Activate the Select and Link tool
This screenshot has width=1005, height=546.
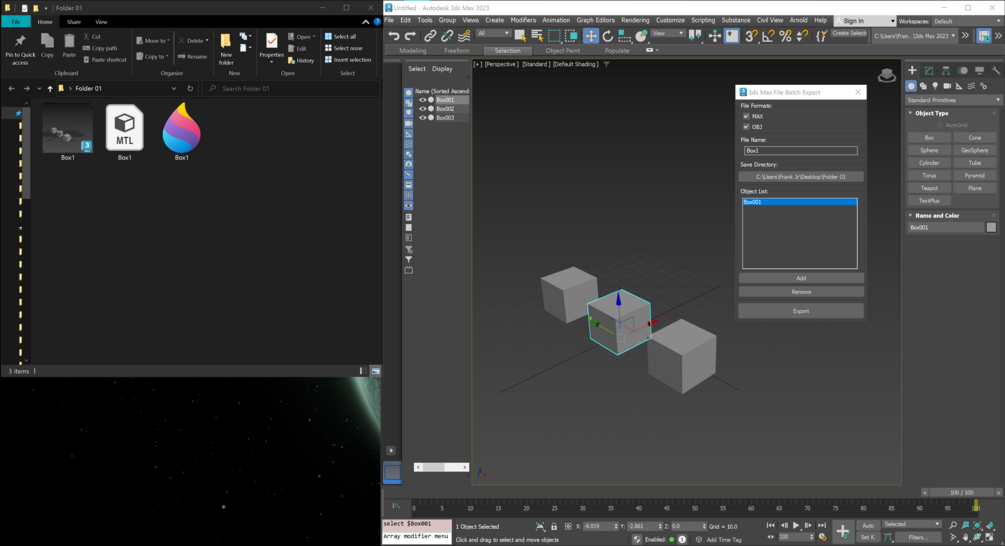click(430, 36)
